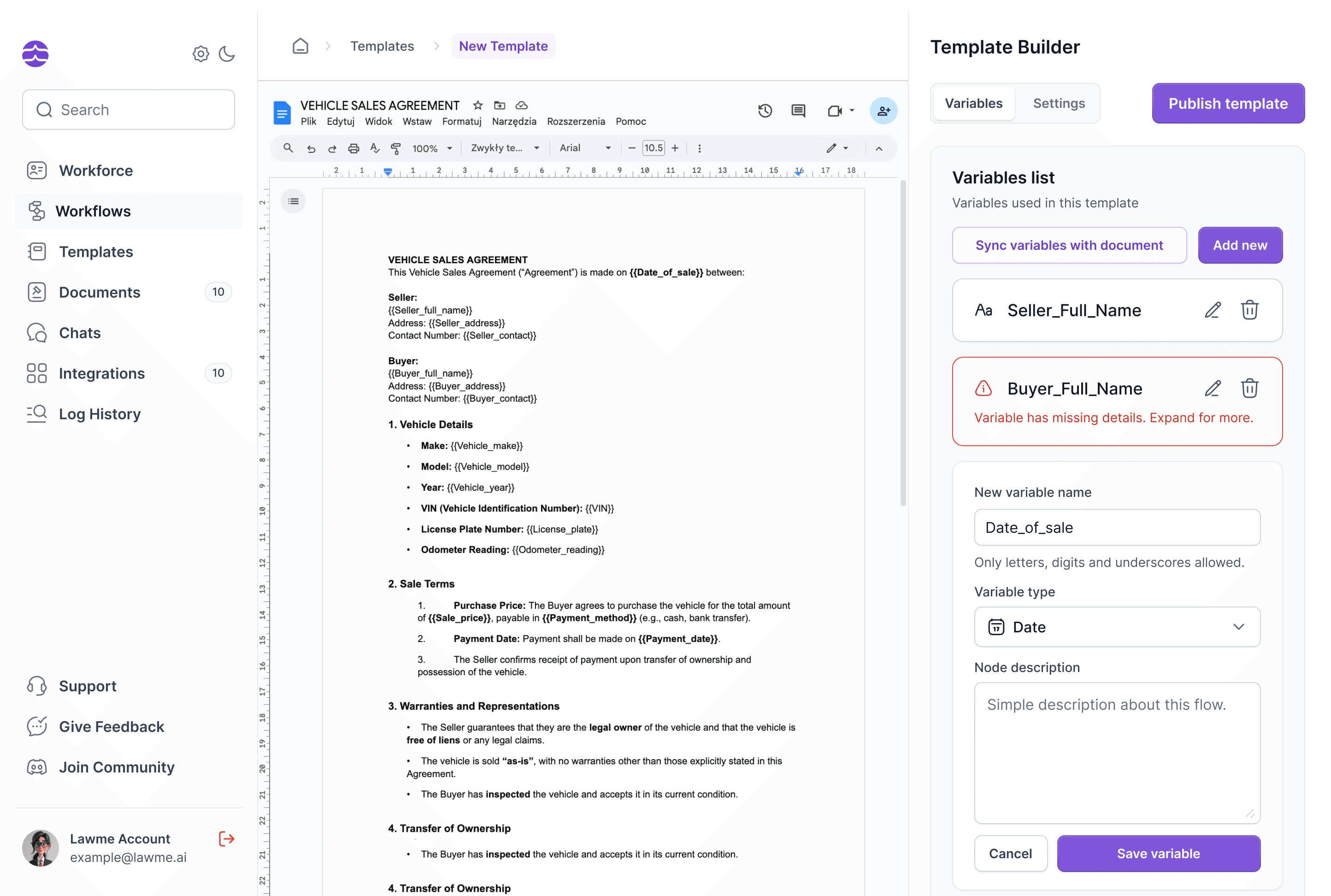Expand the meeting options dropdown arrow
The width and height of the screenshot is (1331, 896).
point(852,111)
